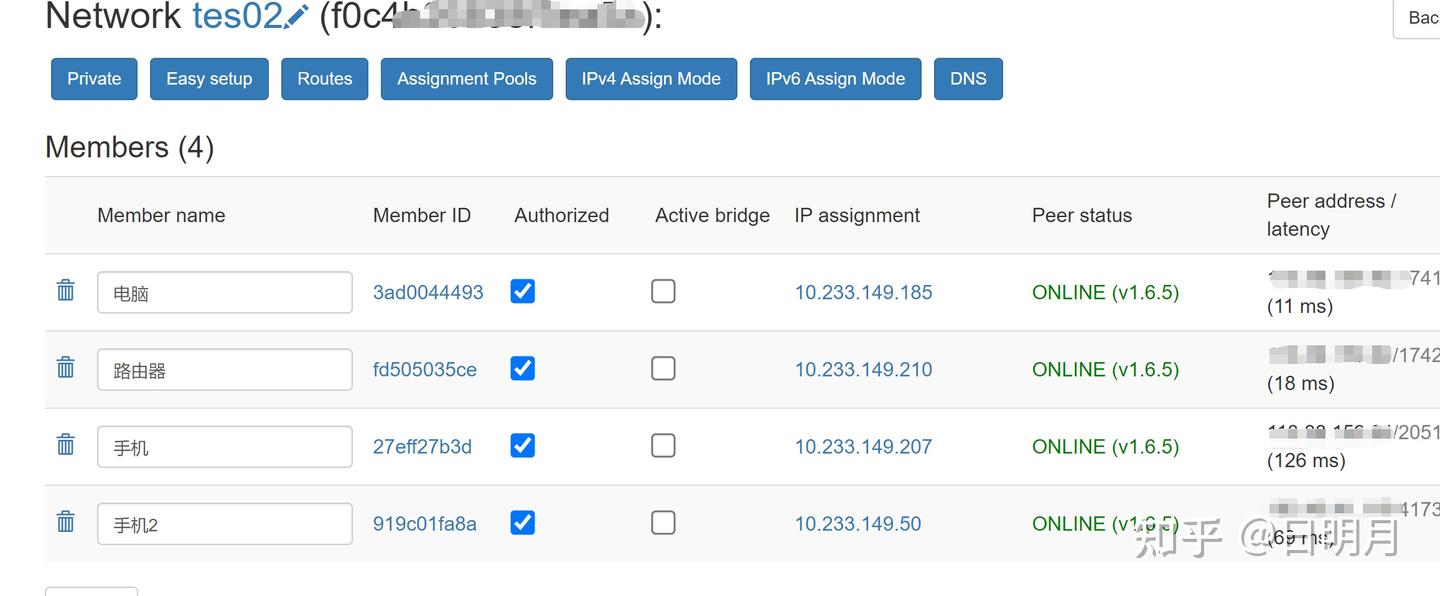Open IPv4 Assign Mode
The width and height of the screenshot is (1440, 596).
tap(651, 79)
